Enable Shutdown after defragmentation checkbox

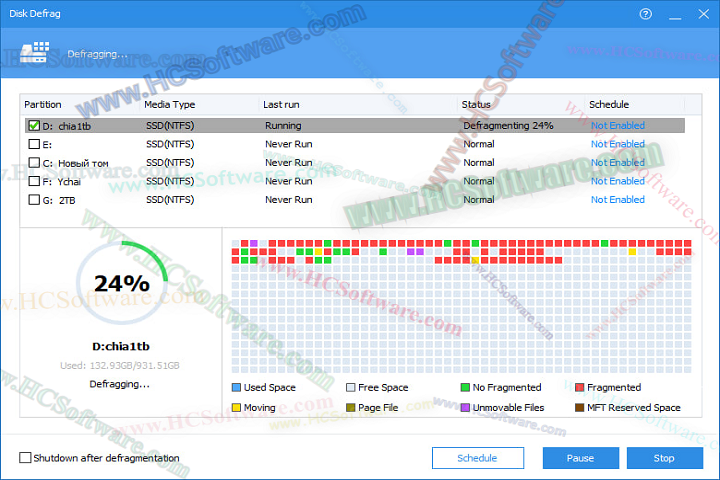[x=25, y=457]
